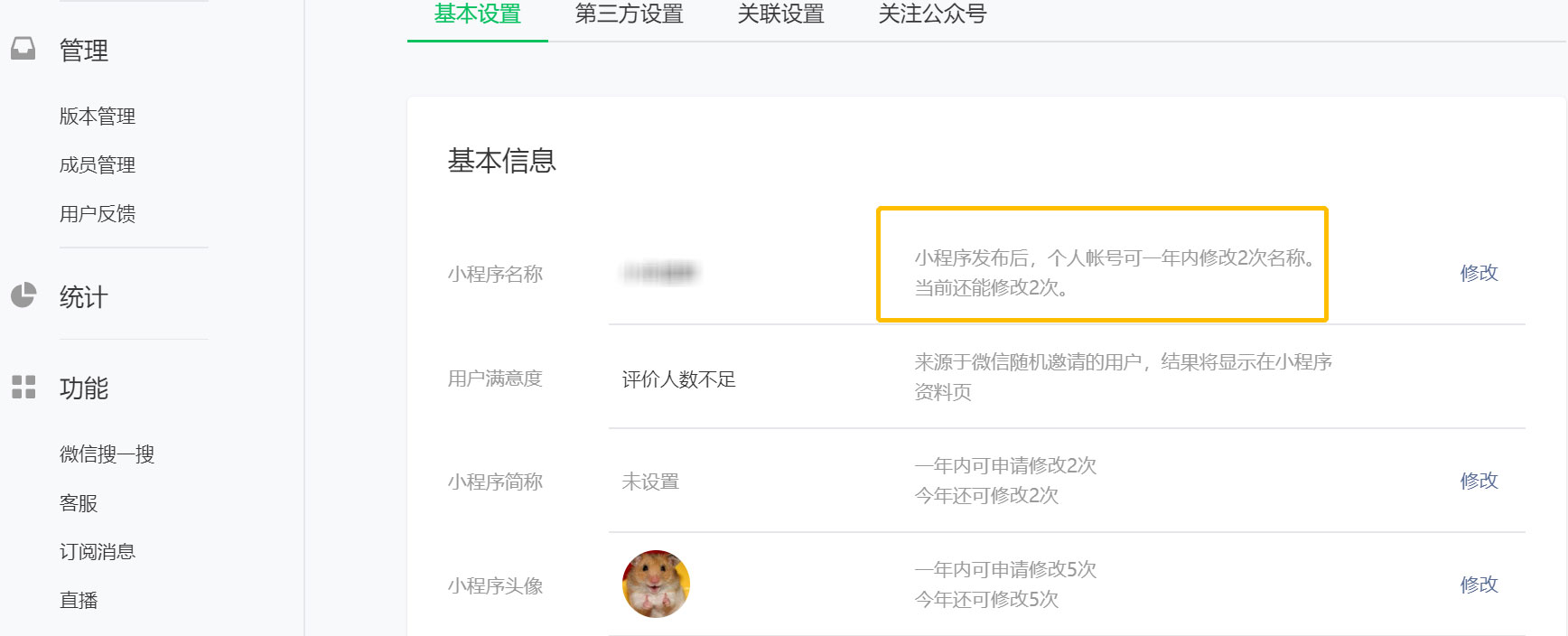Click 修改 for 小程序头像
Image resolution: width=1568 pixels, height=636 pixels.
(x=1479, y=585)
